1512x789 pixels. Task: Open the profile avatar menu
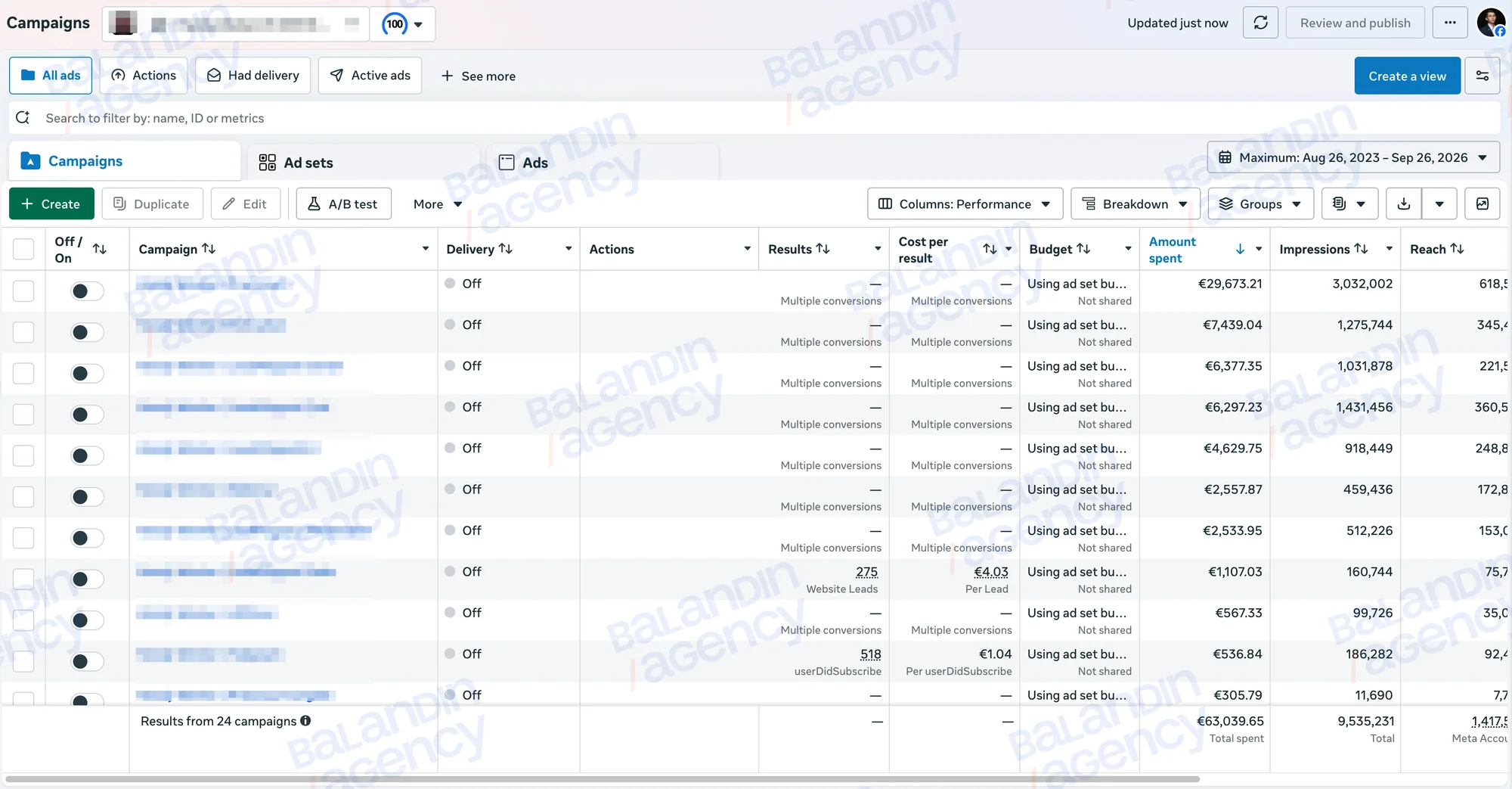[x=1492, y=23]
